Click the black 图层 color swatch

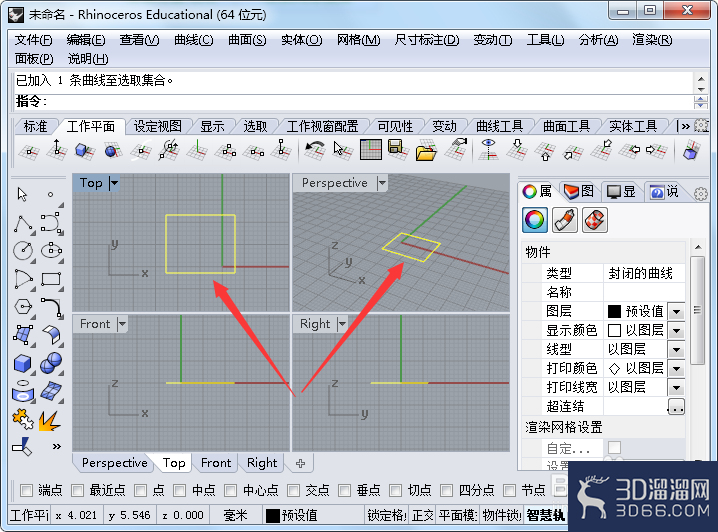(614, 312)
